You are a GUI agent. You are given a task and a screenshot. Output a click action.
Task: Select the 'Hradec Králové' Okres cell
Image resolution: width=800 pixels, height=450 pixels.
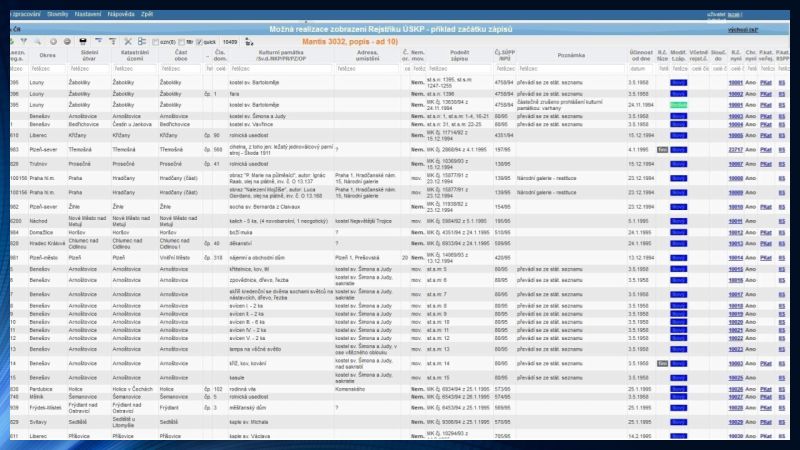click(x=47, y=244)
